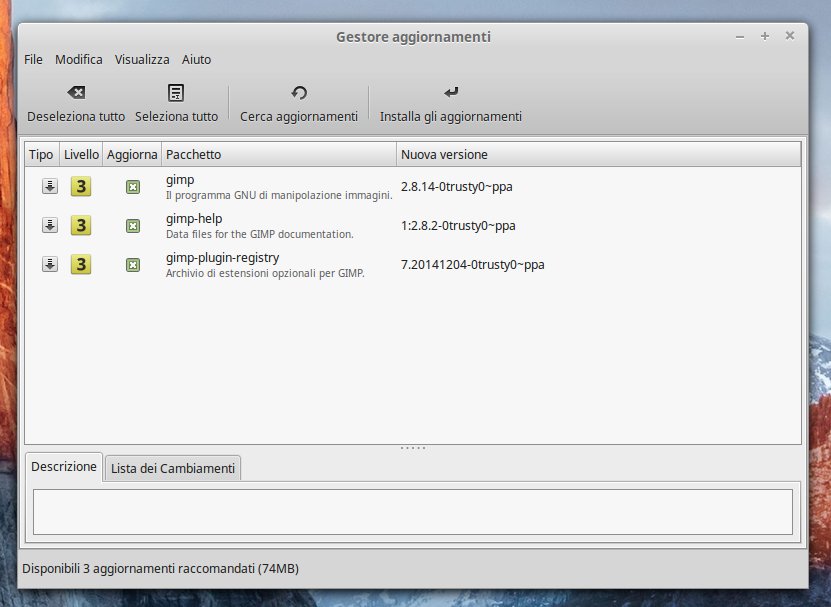Click description 'Data files for the GIMP documentation.'

tap(260, 234)
